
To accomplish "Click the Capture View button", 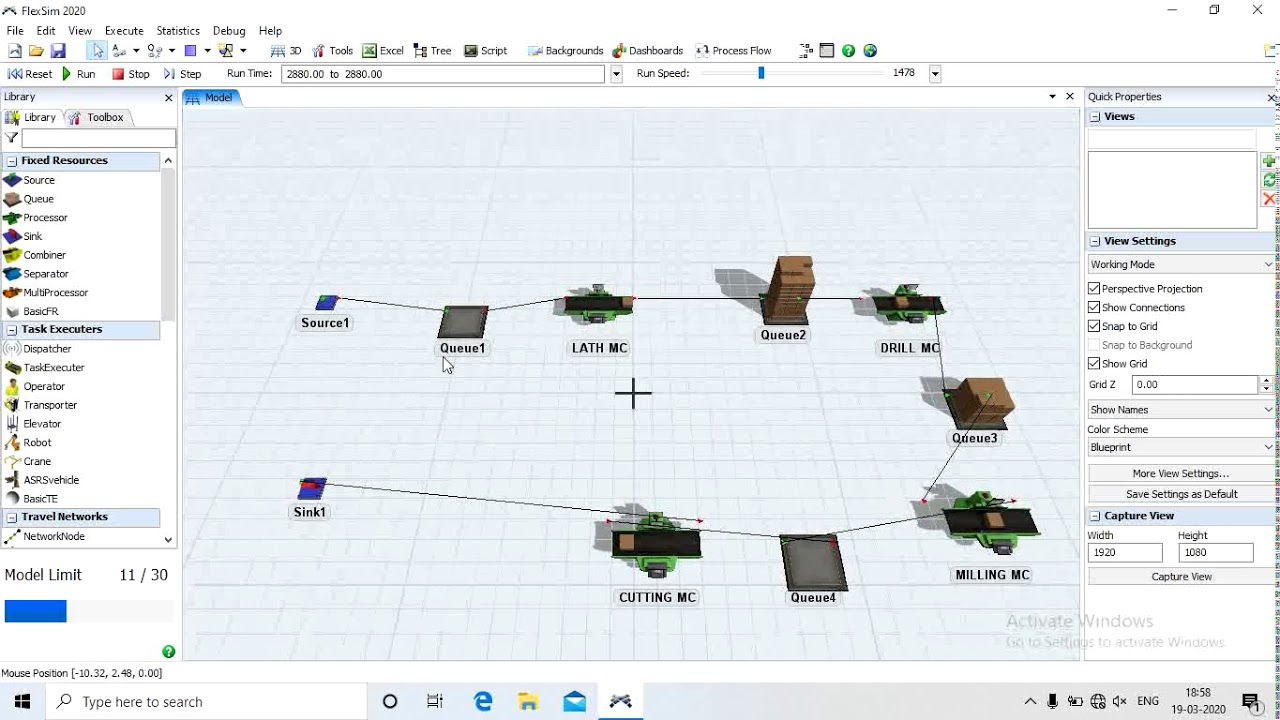I will pyautogui.click(x=1181, y=577).
